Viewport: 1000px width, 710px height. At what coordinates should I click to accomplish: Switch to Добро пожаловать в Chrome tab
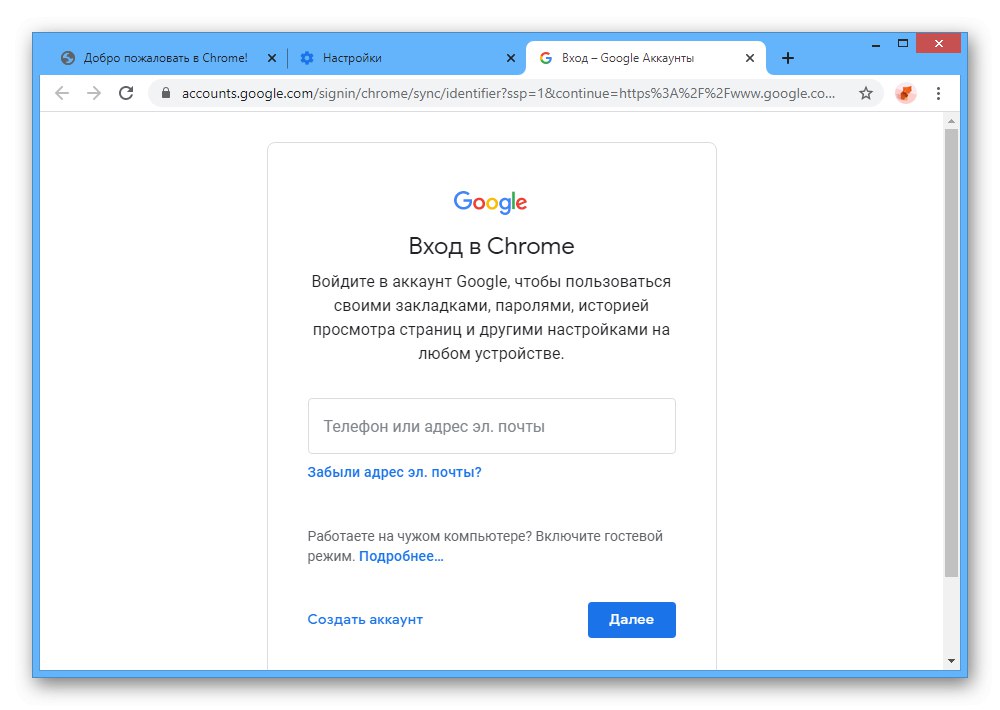[160, 58]
